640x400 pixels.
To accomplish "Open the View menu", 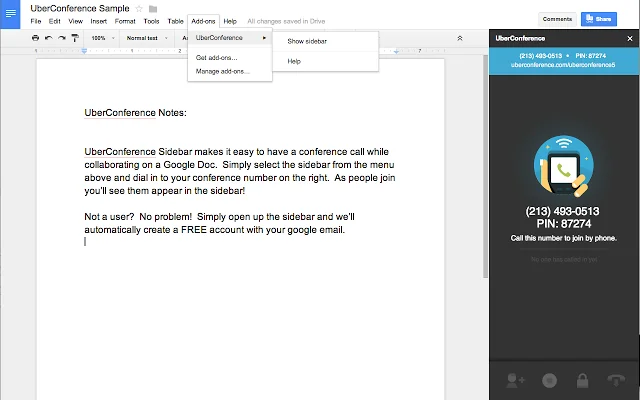I will click(76, 21).
